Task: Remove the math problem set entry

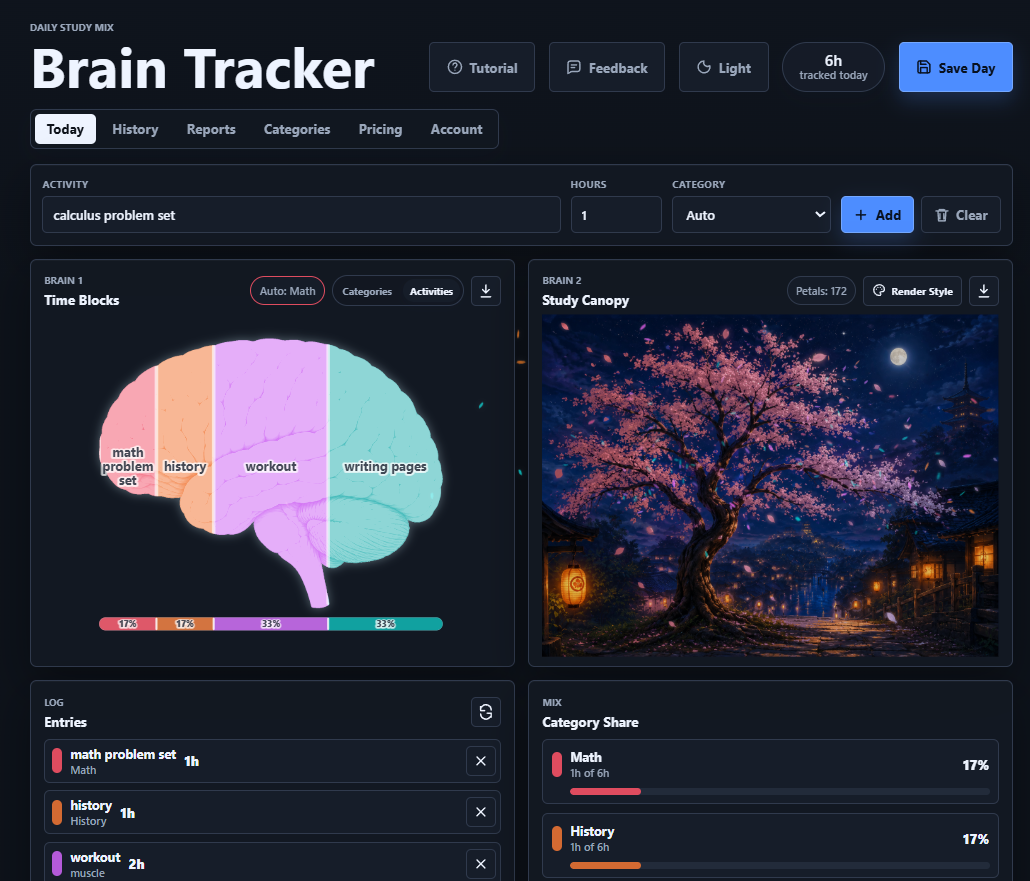Action: pyautogui.click(x=481, y=761)
